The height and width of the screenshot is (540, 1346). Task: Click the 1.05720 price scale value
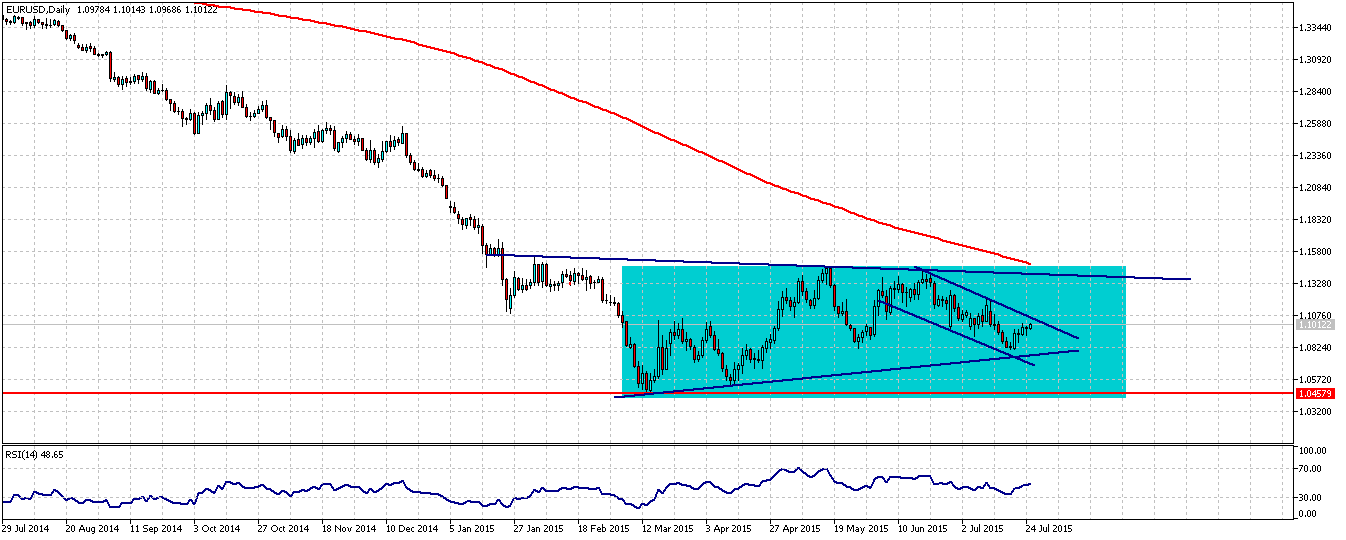click(1315, 379)
